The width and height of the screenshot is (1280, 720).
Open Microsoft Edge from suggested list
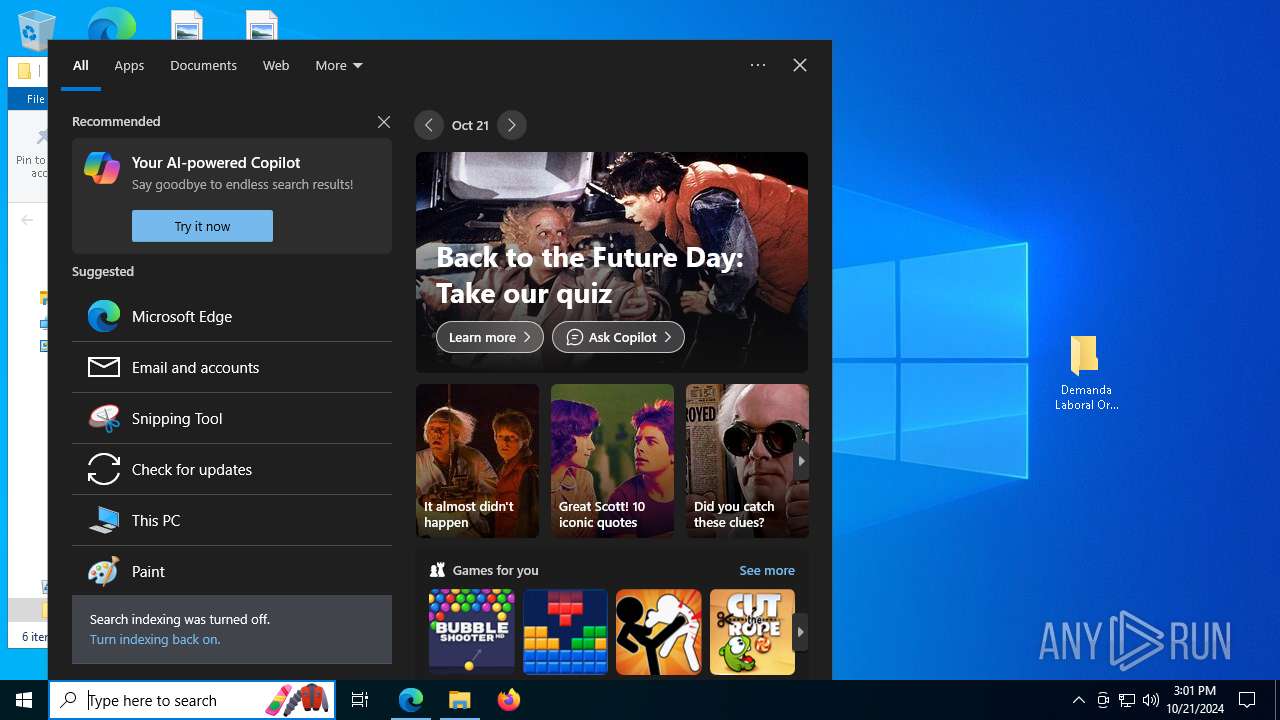(x=232, y=316)
